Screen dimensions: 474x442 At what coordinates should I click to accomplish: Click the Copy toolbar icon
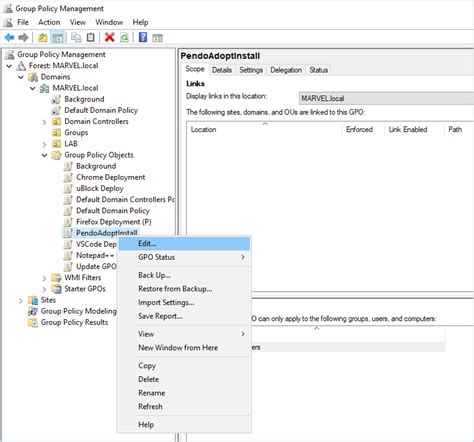click(x=76, y=37)
